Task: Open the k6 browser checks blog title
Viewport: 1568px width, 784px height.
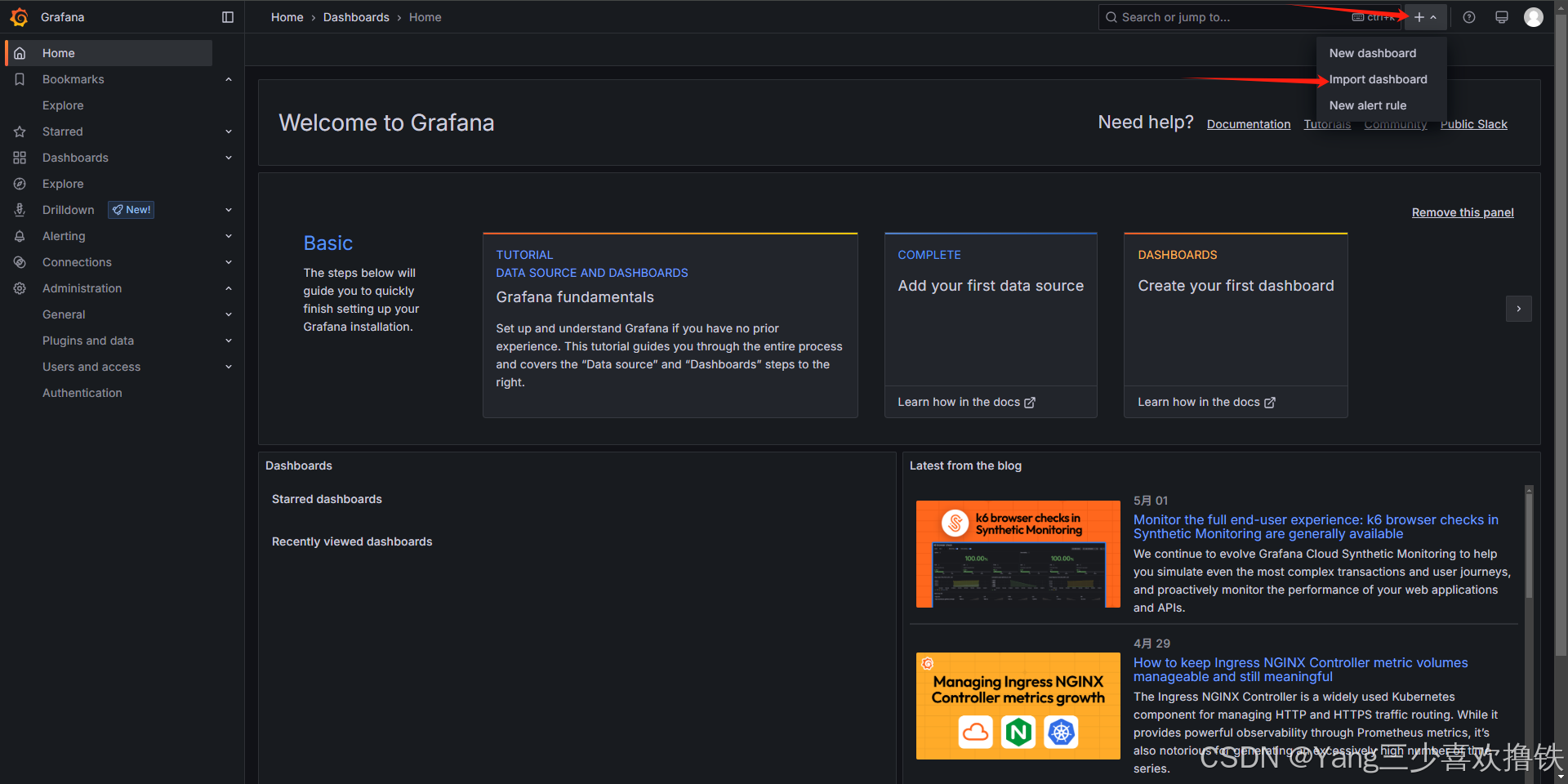Action: click(x=1316, y=527)
